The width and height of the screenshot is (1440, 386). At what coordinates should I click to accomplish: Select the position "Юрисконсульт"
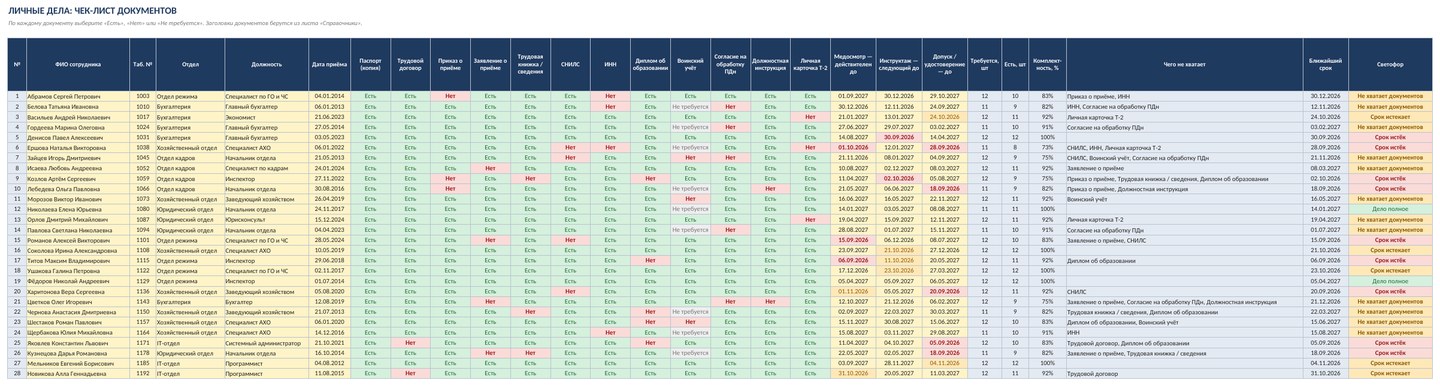tap(266, 219)
